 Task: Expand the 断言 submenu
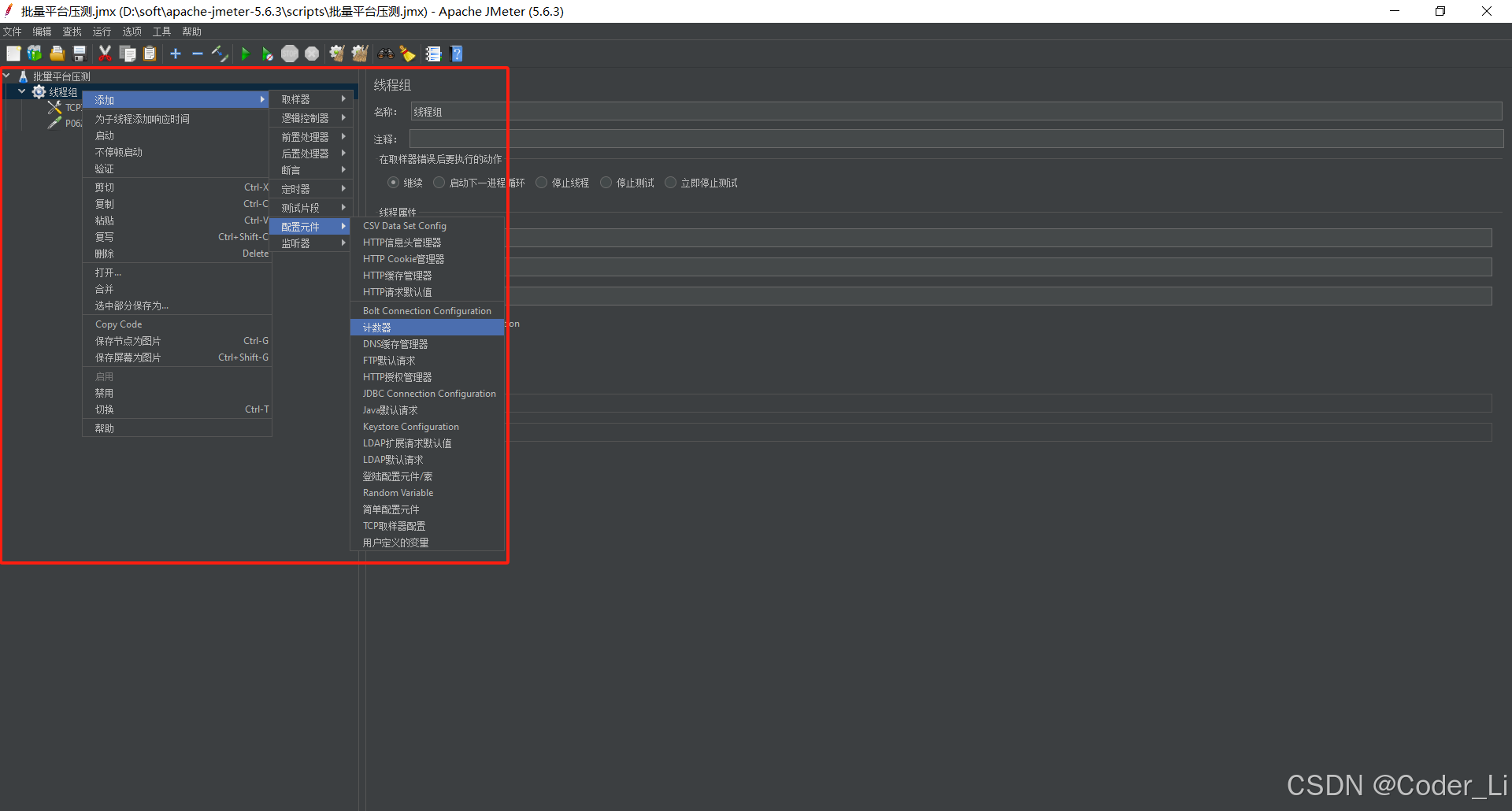coord(311,170)
